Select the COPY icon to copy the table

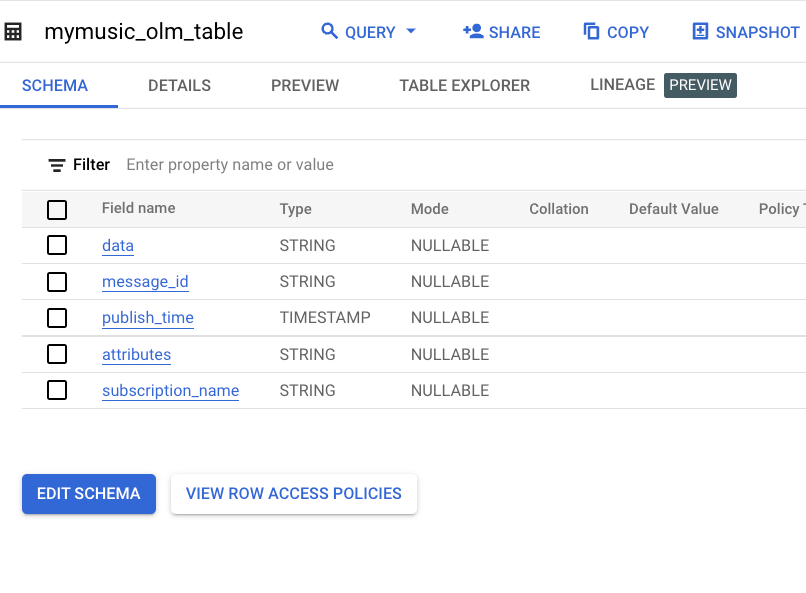coord(589,31)
